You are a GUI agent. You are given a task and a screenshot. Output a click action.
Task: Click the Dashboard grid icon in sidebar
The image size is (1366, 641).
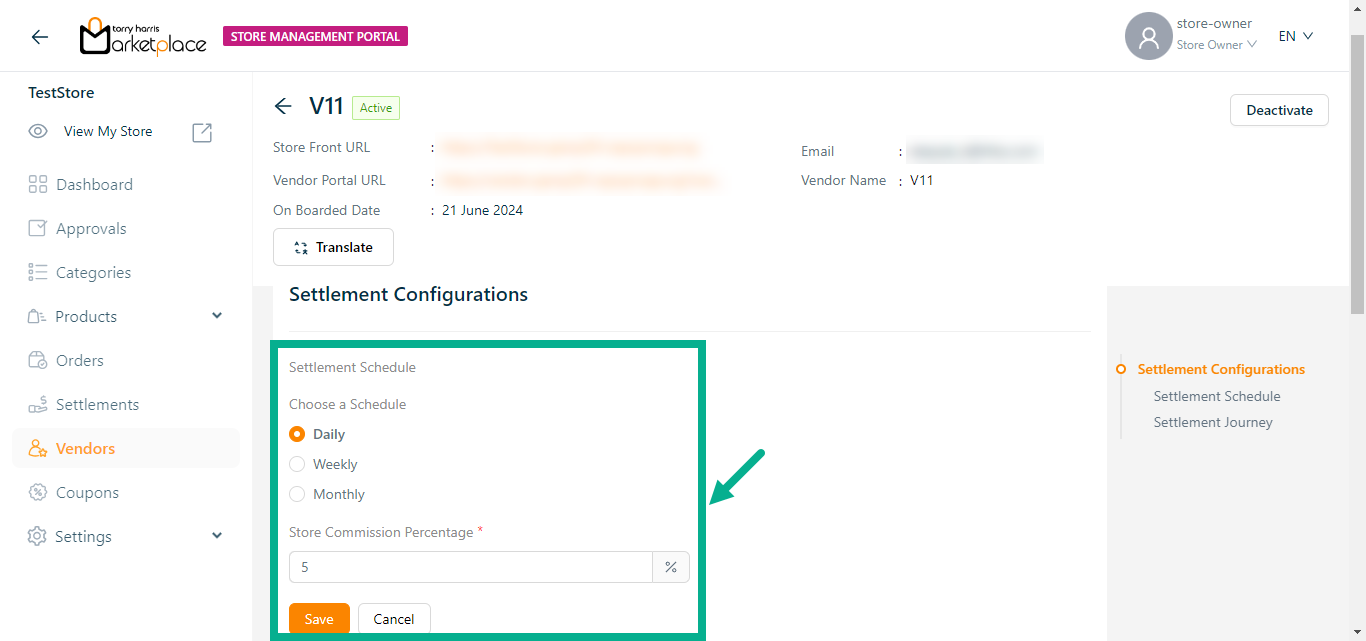[x=38, y=184]
